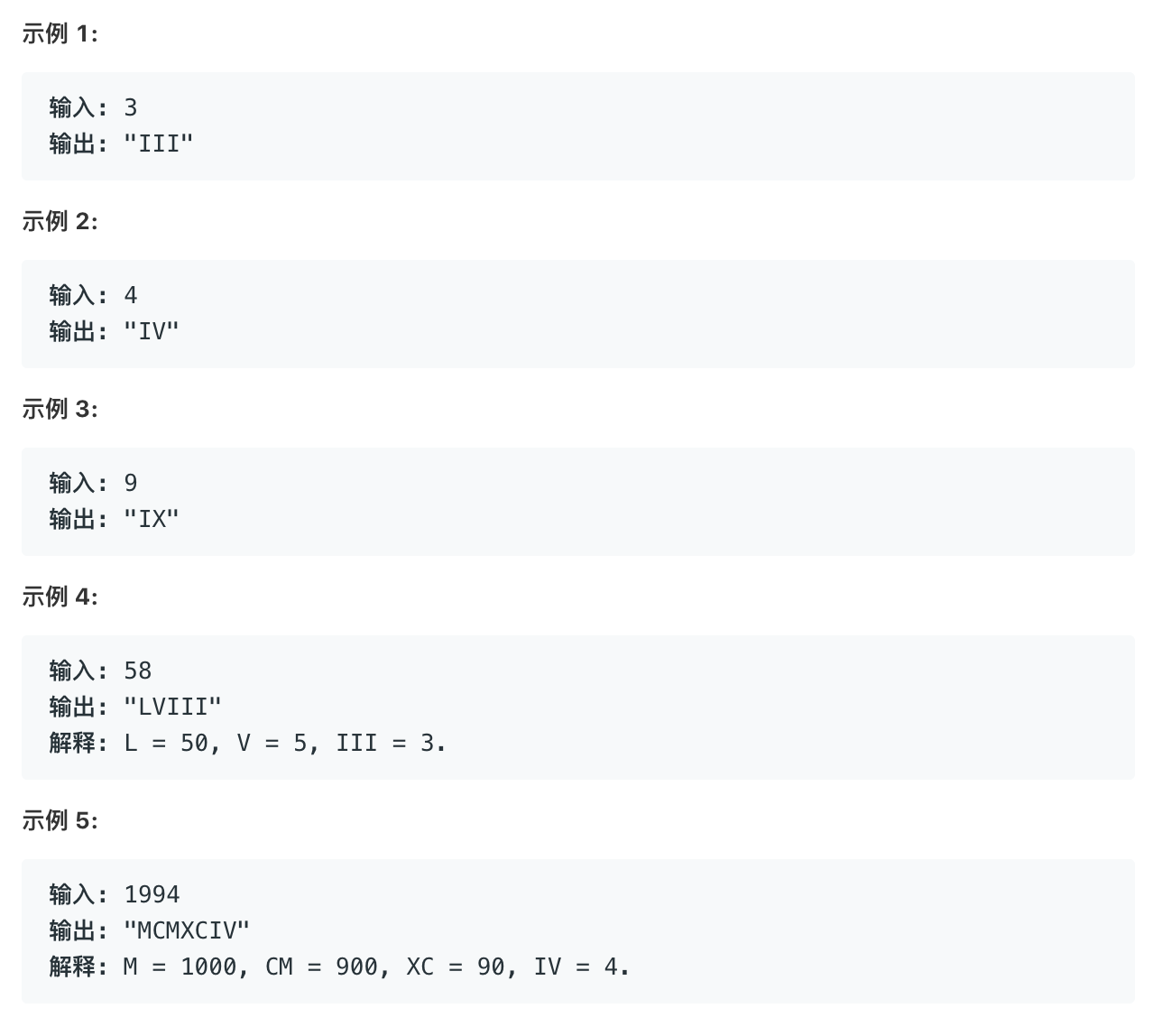Click the "示例 1:" heading
Image resolution: width=1162 pixels, height=1036 pixels.
60,34
